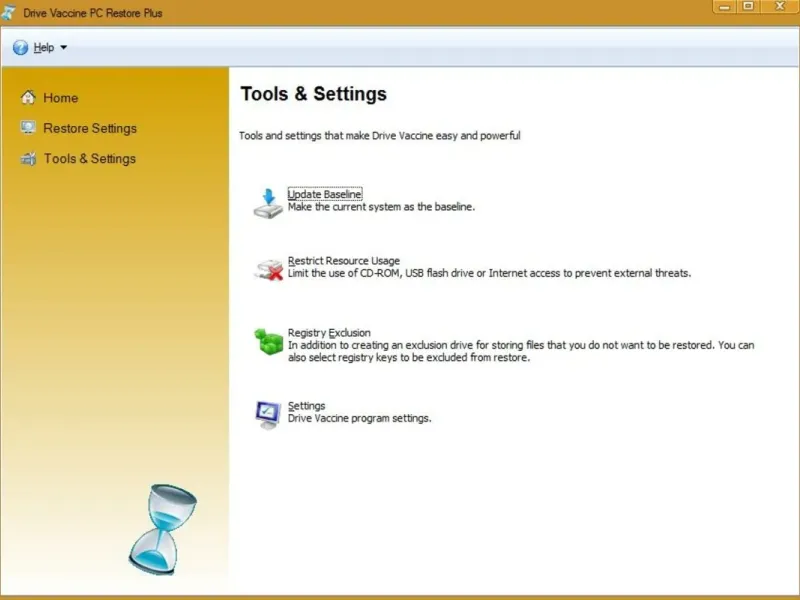800x600 pixels.
Task: Open the Registry Exclusion link
Action: coord(329,333)
